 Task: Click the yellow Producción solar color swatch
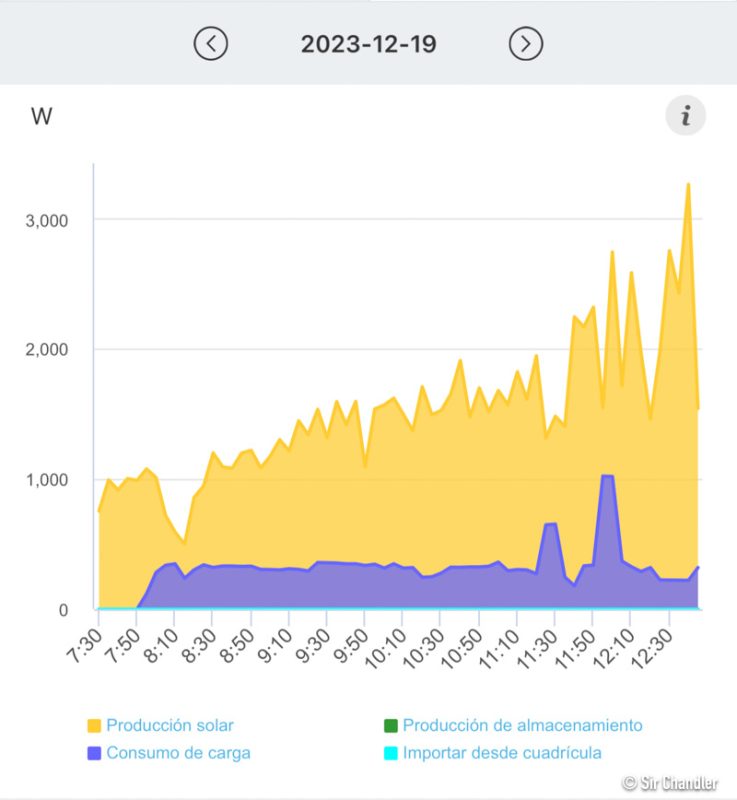click(x=95, y=725)
